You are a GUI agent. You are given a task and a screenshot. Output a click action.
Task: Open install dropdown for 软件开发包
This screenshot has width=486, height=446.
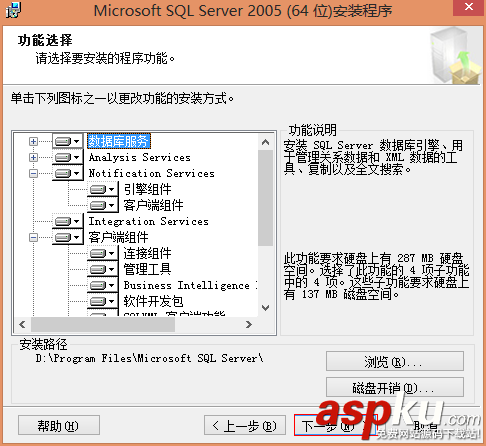pyautogui.click(x=103, y=301)
